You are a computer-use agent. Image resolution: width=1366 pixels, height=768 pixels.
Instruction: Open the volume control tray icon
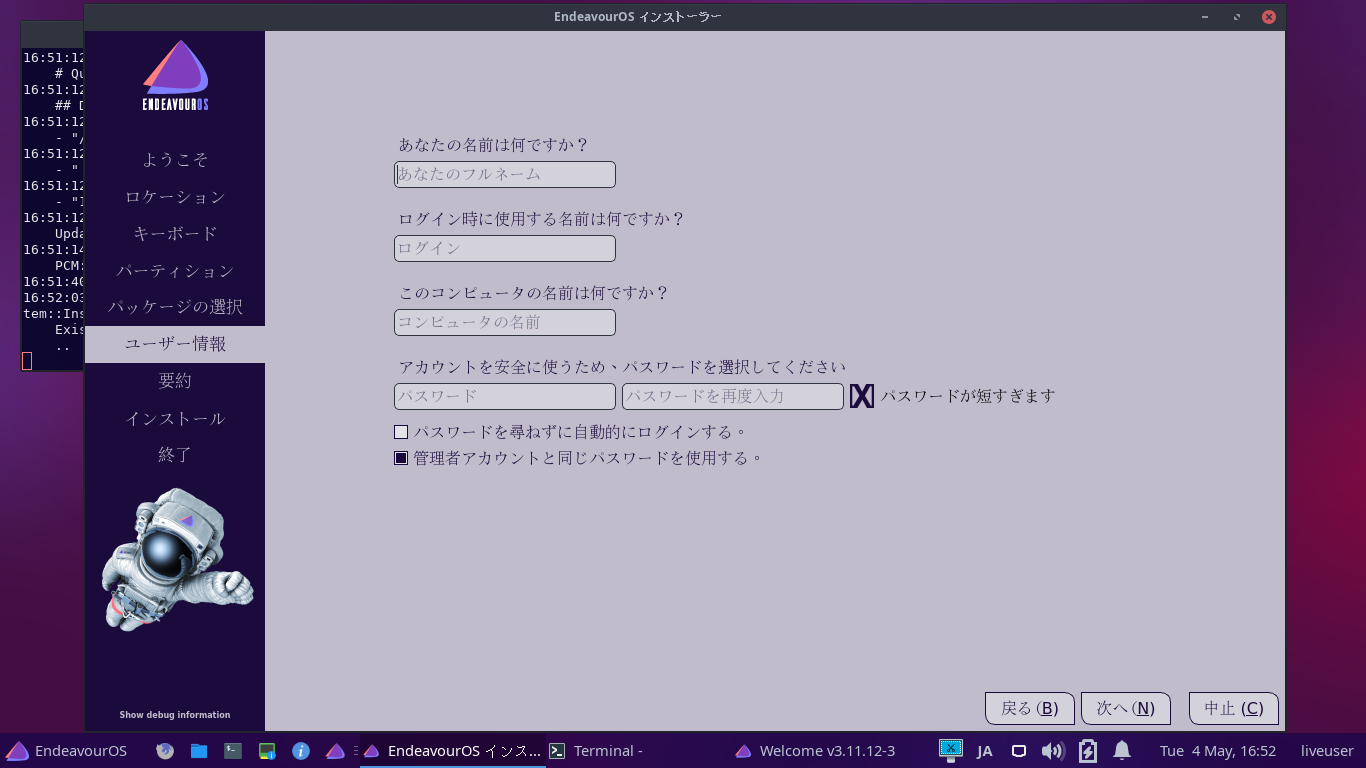tap(1053, 751)
